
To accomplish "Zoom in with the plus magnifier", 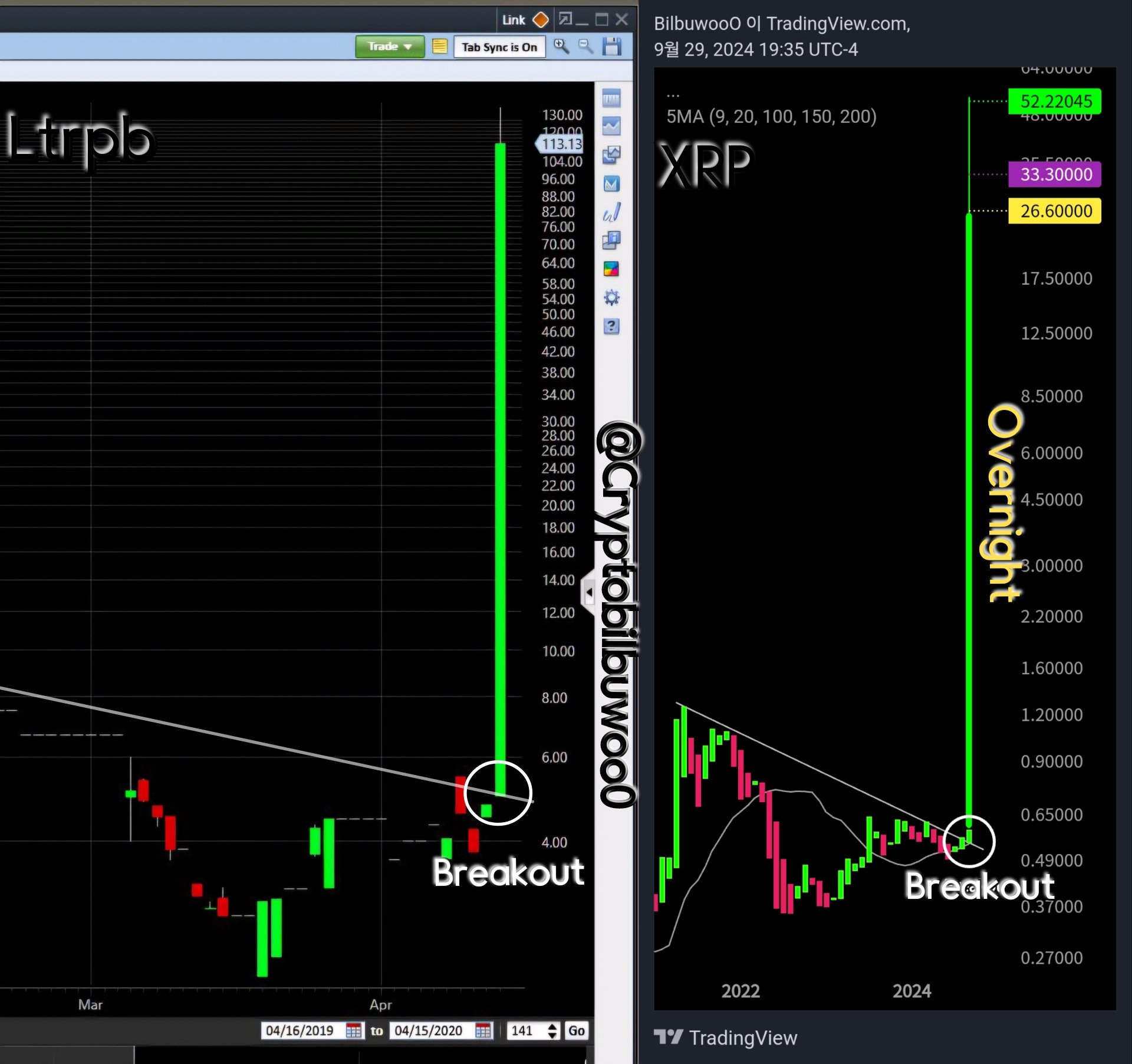I will click(561, 47).
